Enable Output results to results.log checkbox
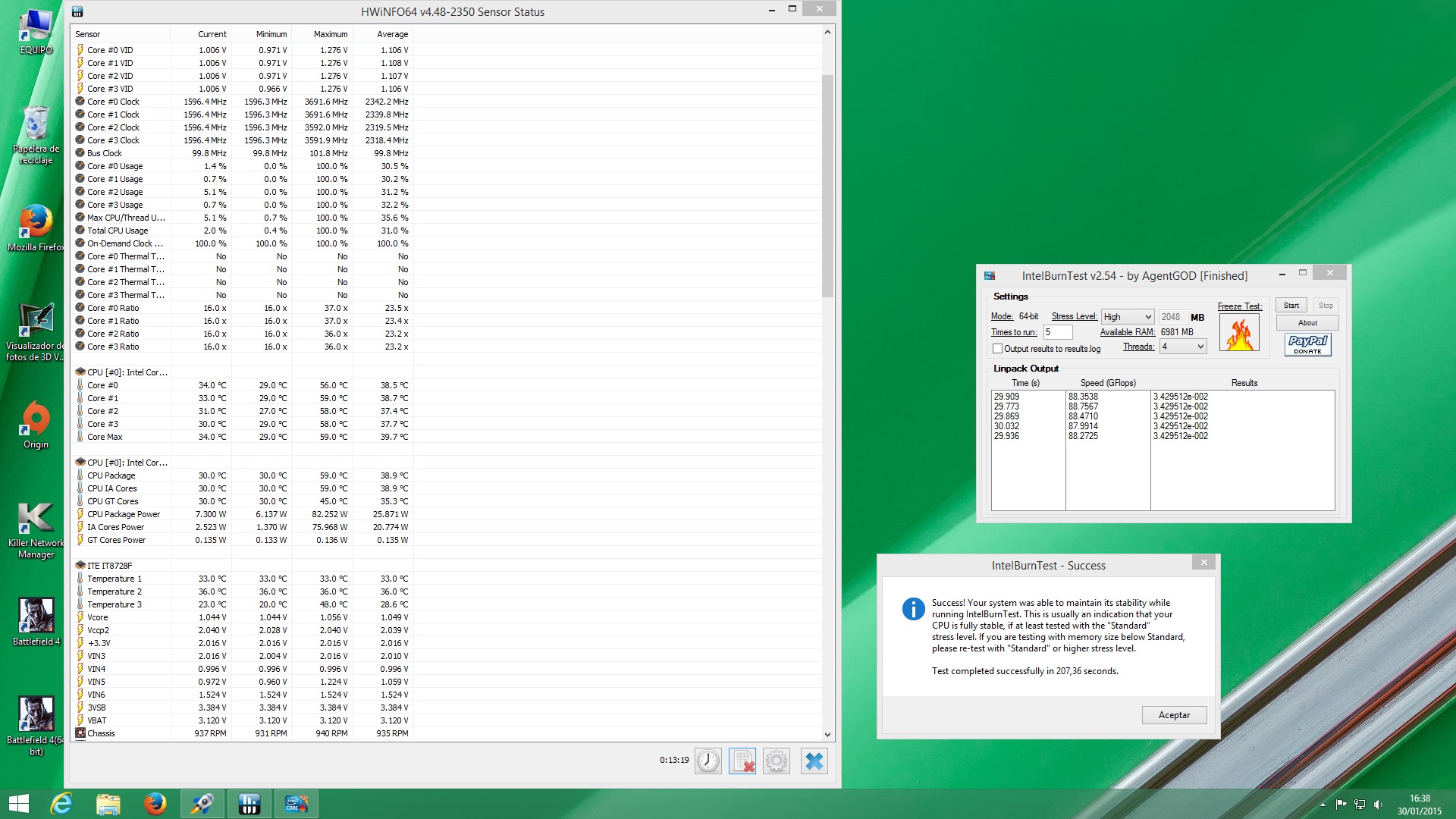This screenshot has height=819, width=1456. coord(998,349)
